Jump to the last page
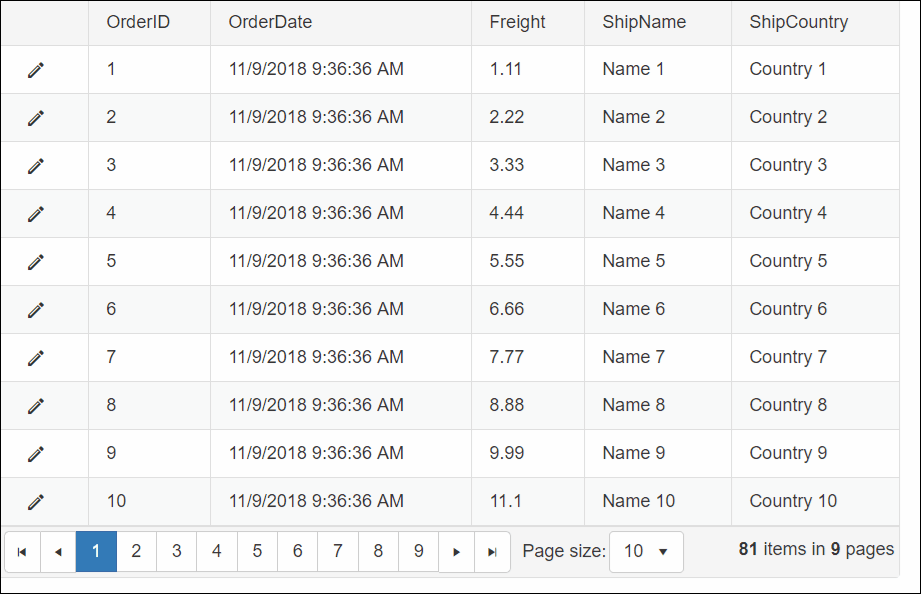921x594 pixels. (492, 552)
